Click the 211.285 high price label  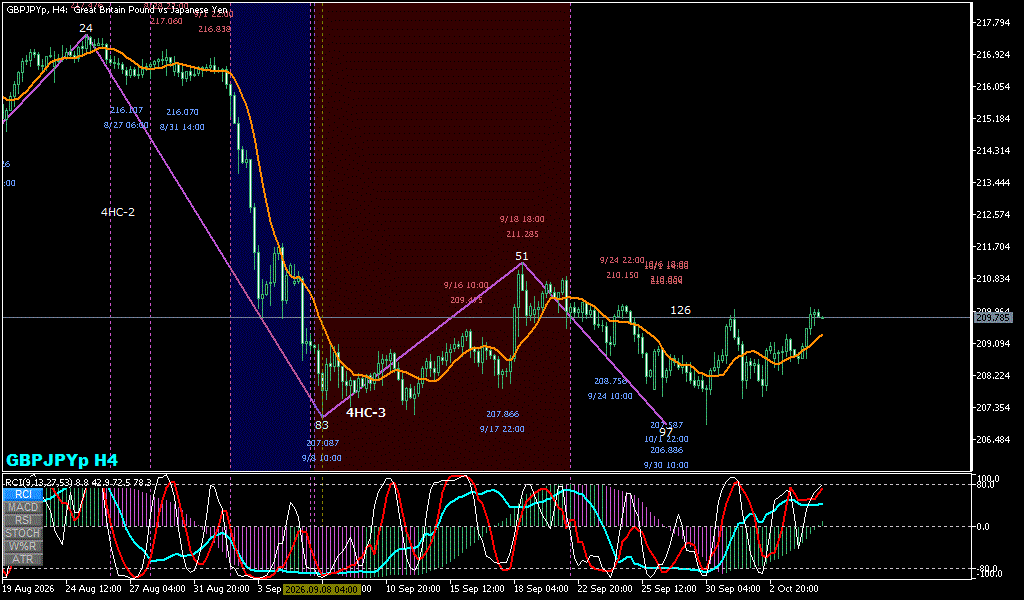522,234
